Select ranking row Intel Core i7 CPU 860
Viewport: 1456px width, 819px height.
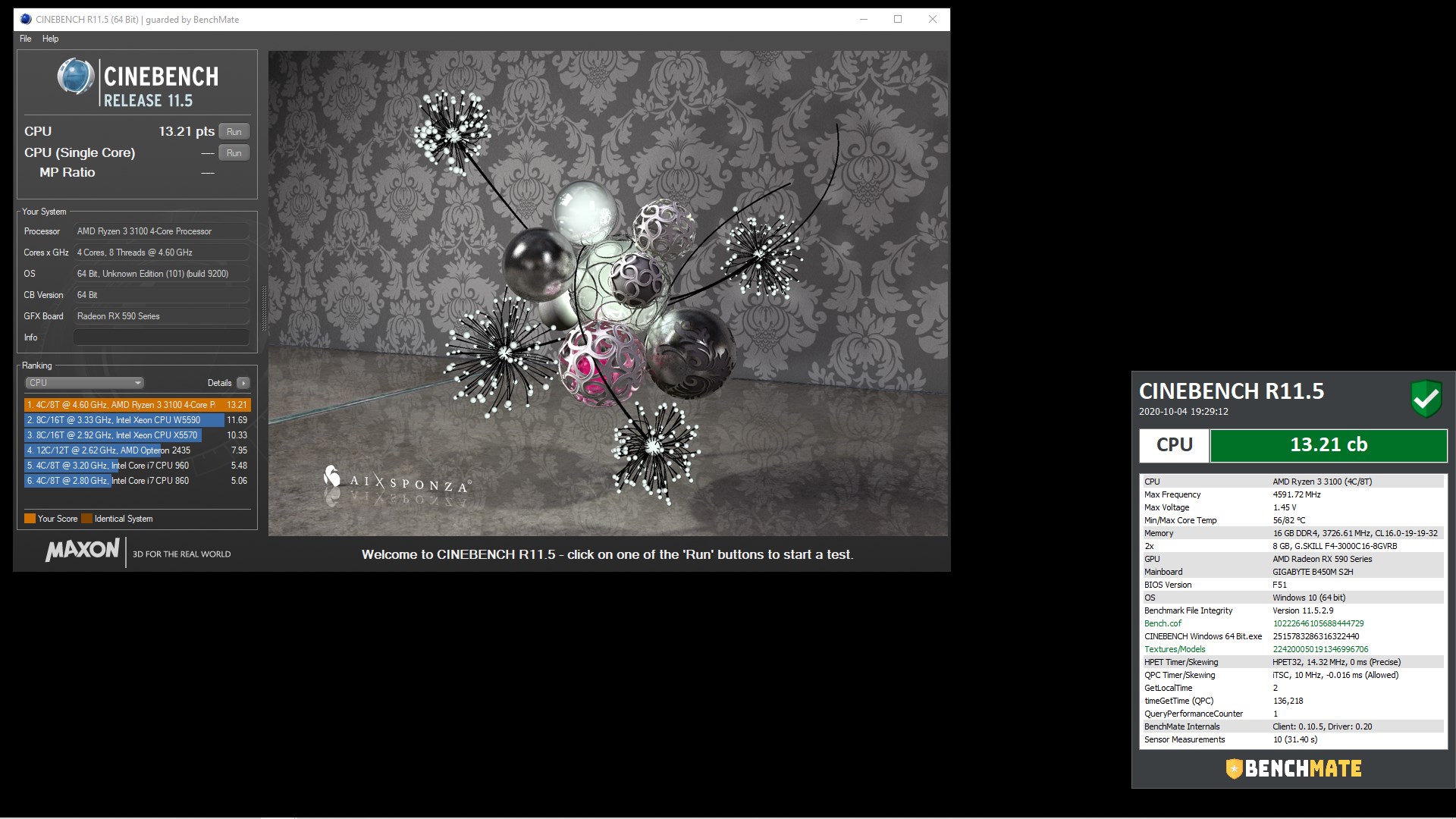point(136,481)
